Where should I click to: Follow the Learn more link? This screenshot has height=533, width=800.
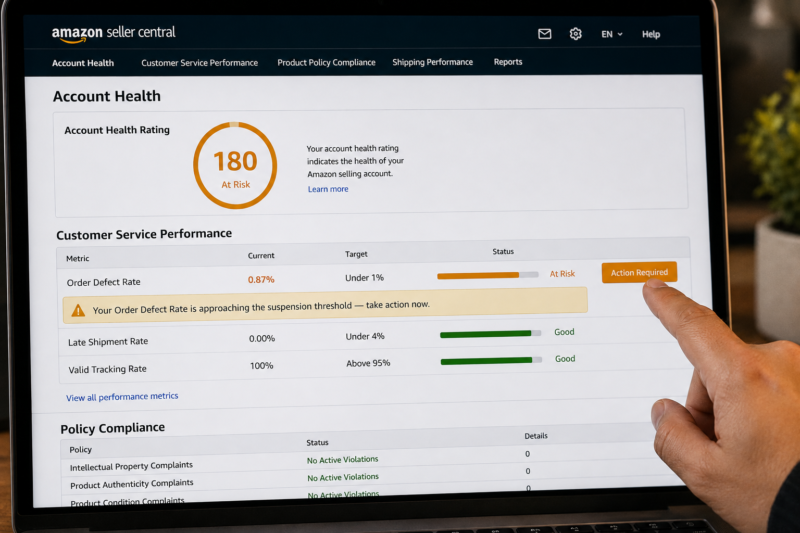328,189
